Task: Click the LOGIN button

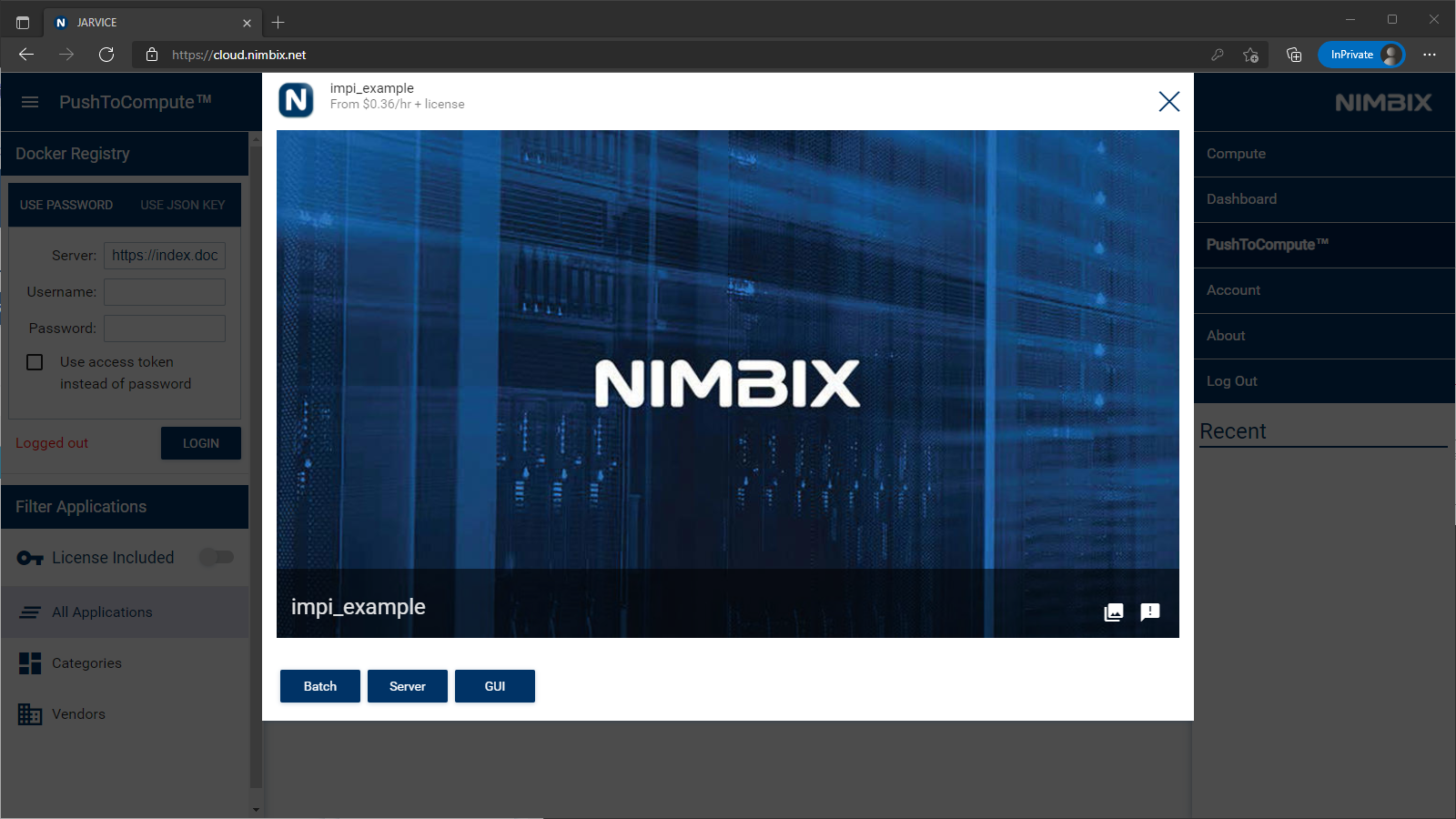Action: pos(201,443)
